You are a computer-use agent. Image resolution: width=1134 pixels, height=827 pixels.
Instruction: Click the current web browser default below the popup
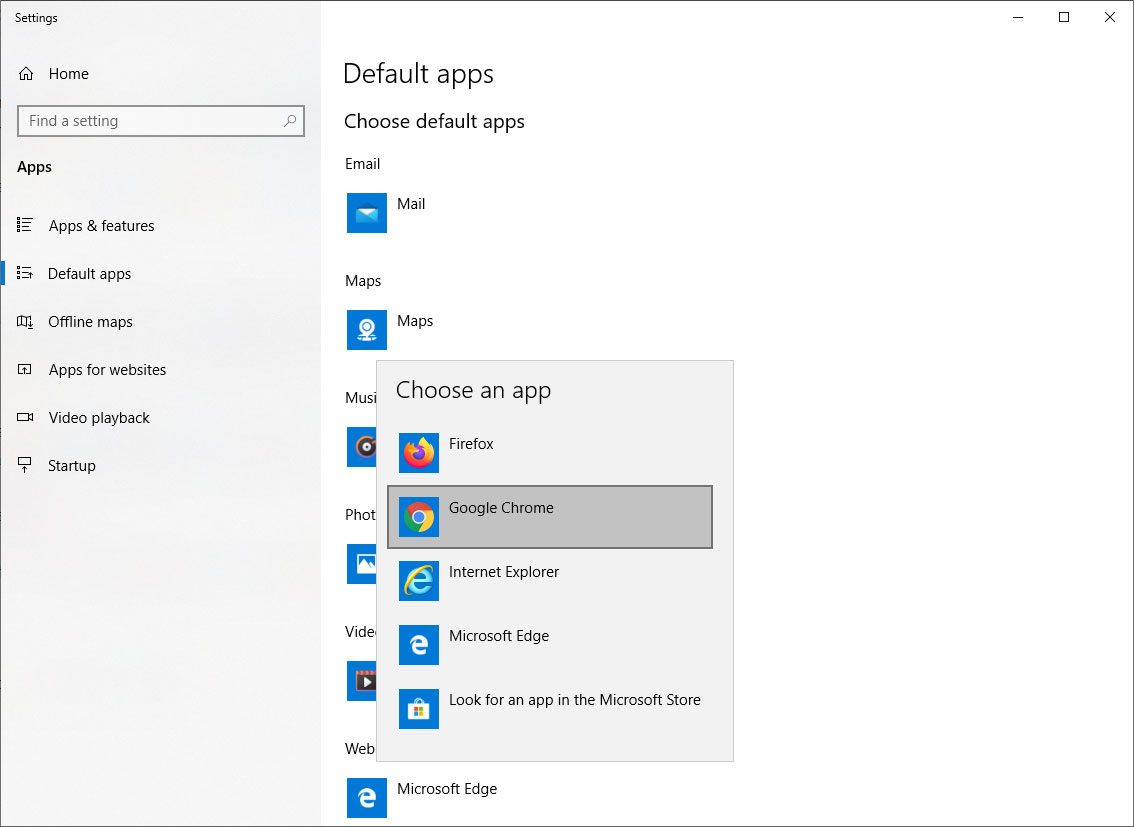tap(422, 797)
